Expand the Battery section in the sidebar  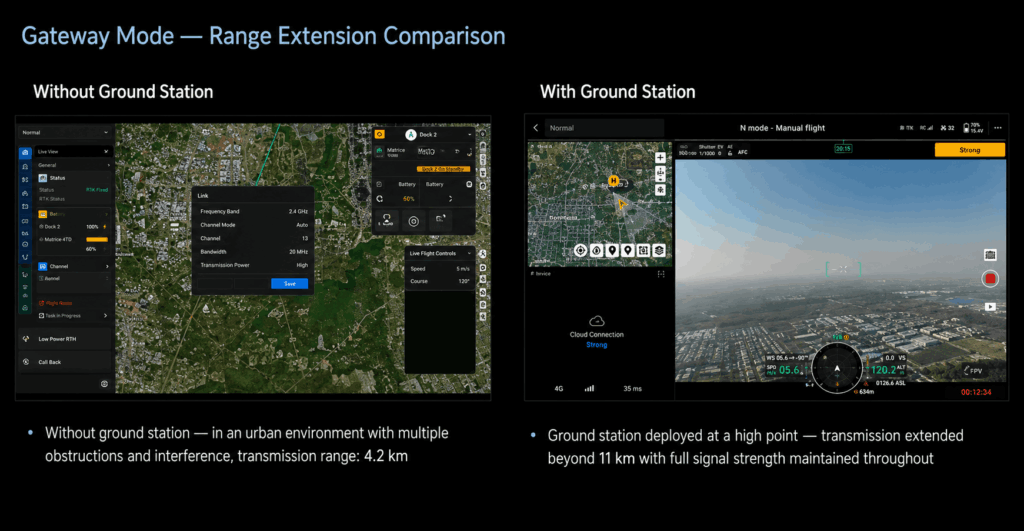pyautogui.click(x=73, y=214)
